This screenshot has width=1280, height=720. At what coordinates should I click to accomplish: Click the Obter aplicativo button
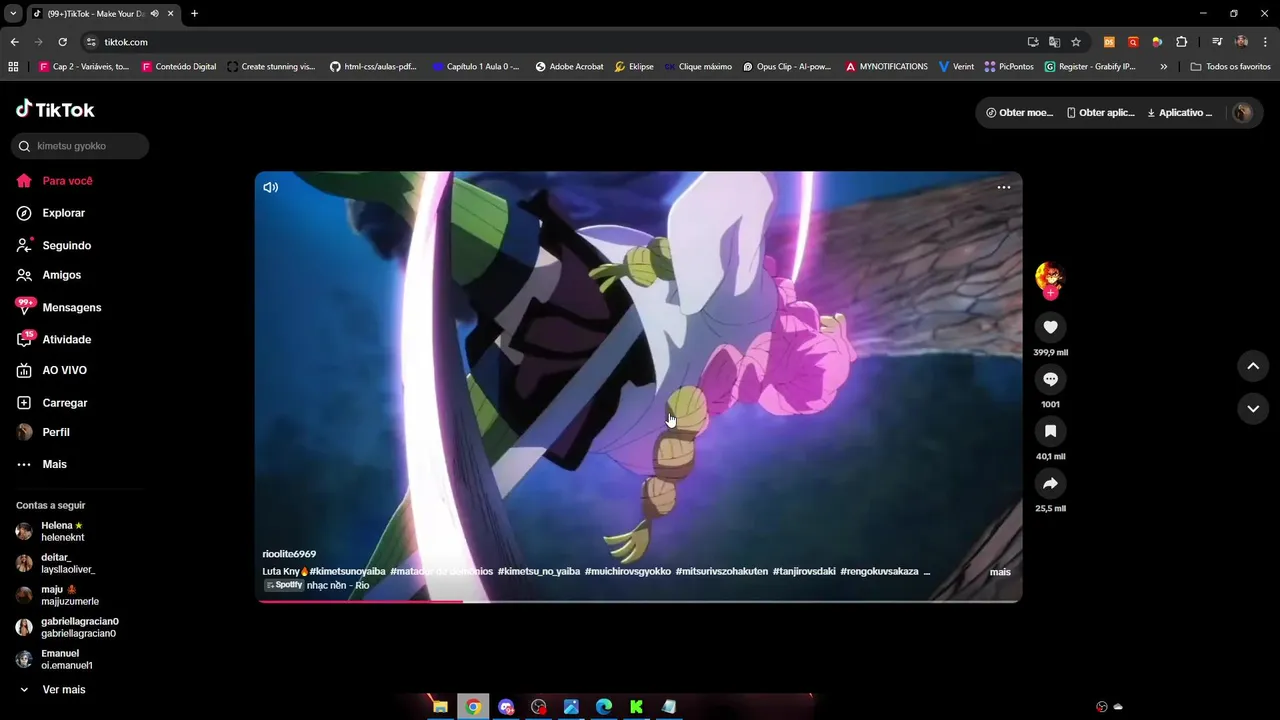coord(1100,113)
